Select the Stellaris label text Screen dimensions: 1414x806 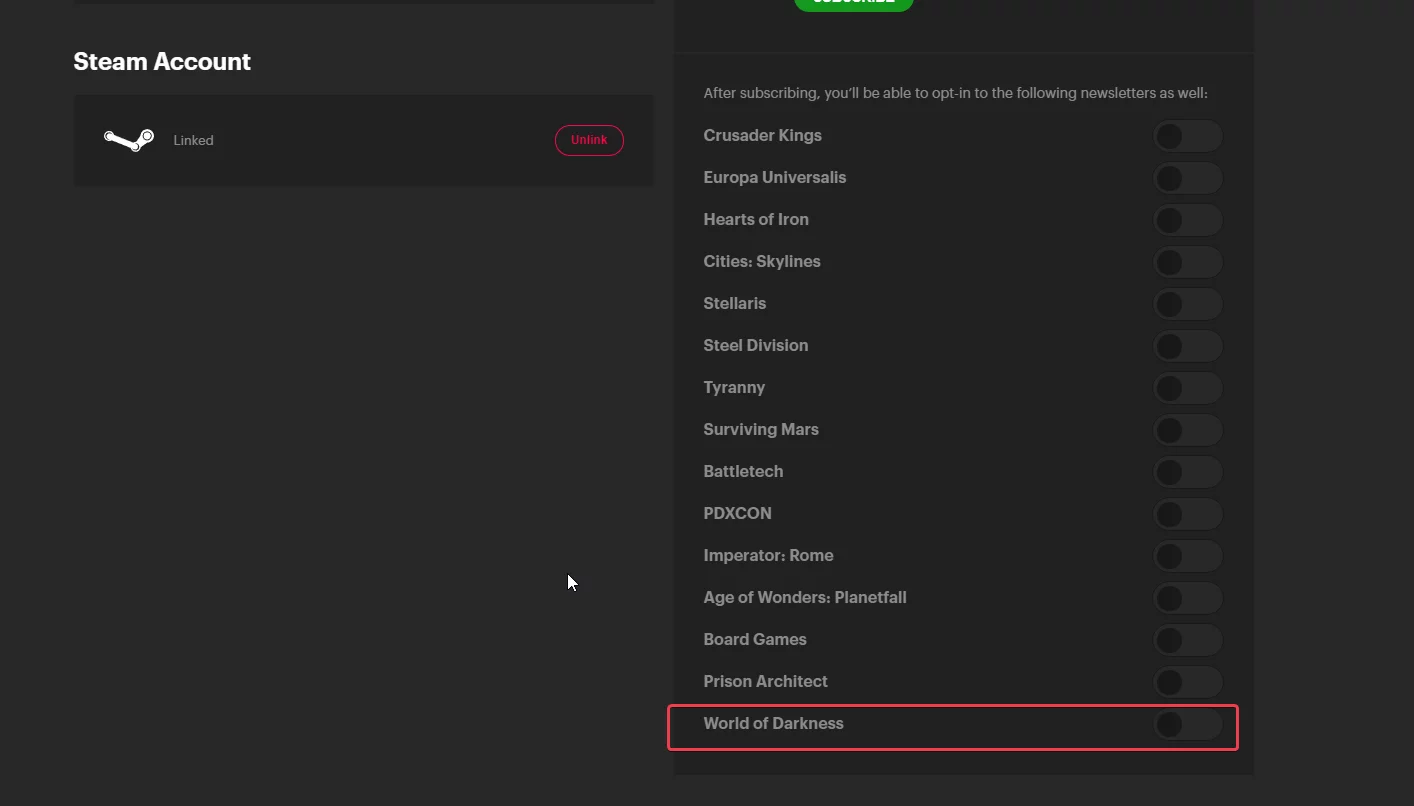(734, 303)
